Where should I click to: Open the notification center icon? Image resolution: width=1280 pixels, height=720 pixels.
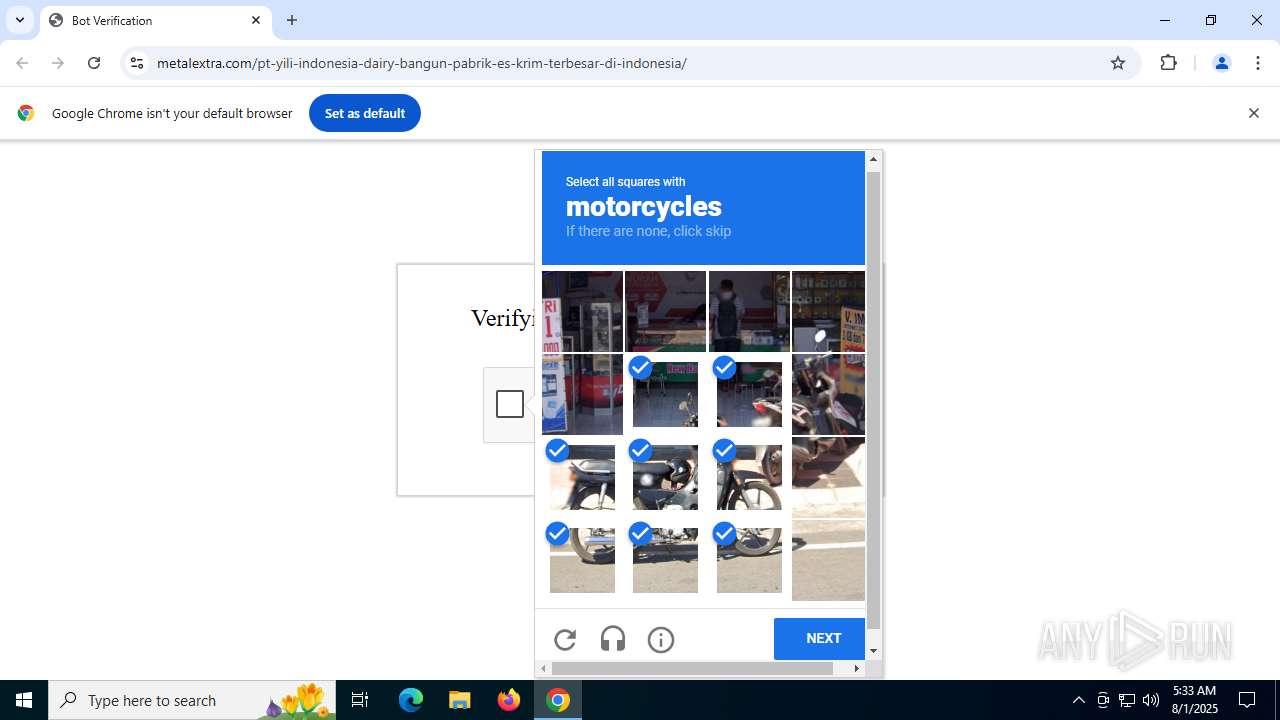(x=1247, y=700)
